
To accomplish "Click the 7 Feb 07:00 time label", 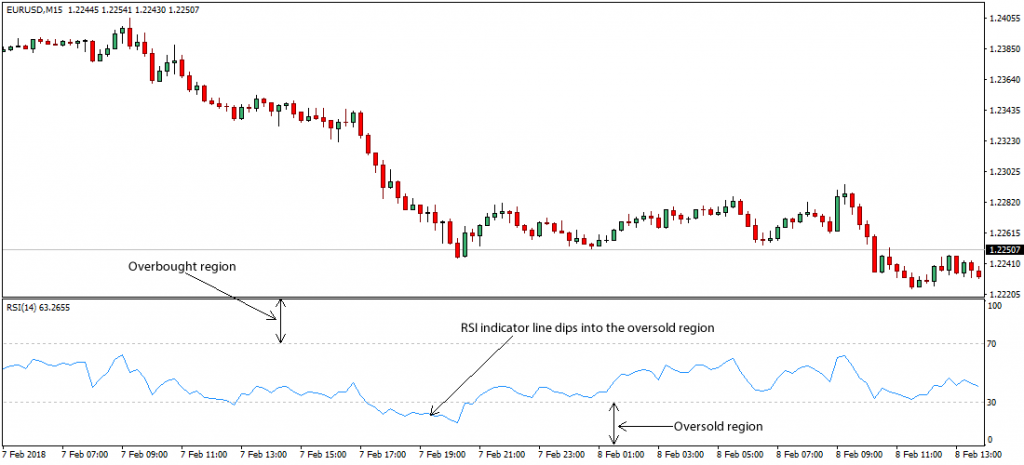I will coord(84,454).
